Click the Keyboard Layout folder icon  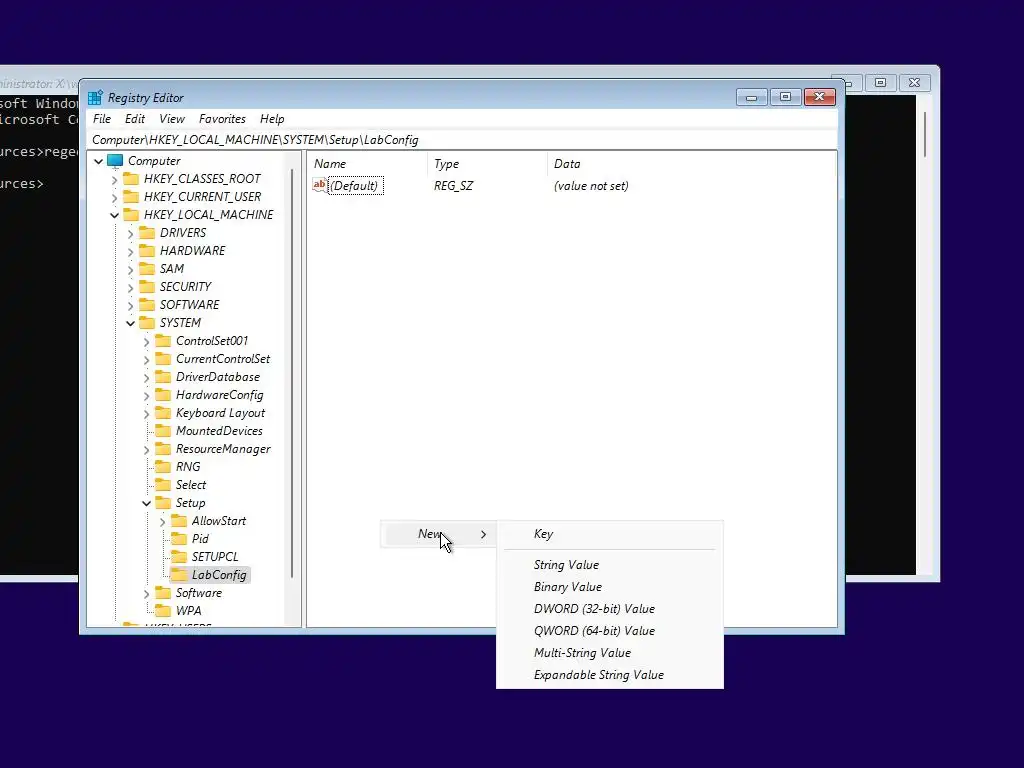click(163, 413)
